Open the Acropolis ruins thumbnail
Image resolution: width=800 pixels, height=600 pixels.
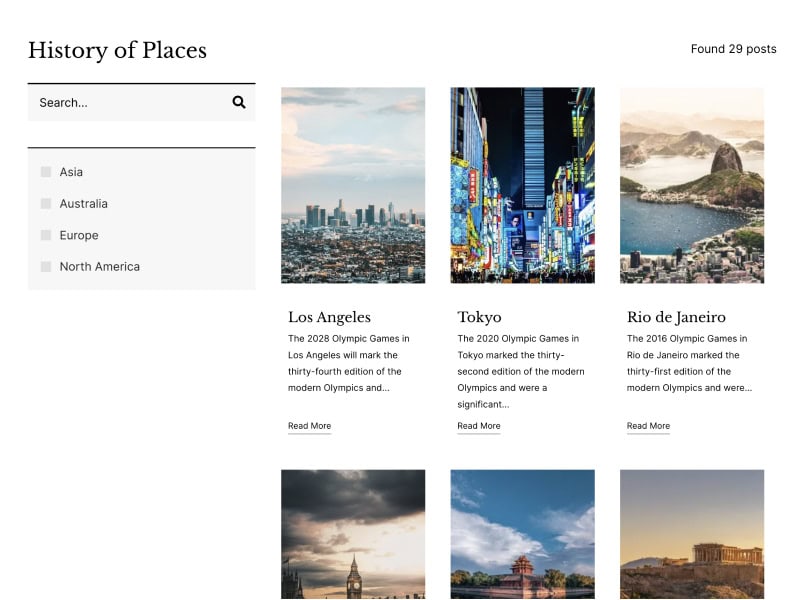tap(692, 534)
